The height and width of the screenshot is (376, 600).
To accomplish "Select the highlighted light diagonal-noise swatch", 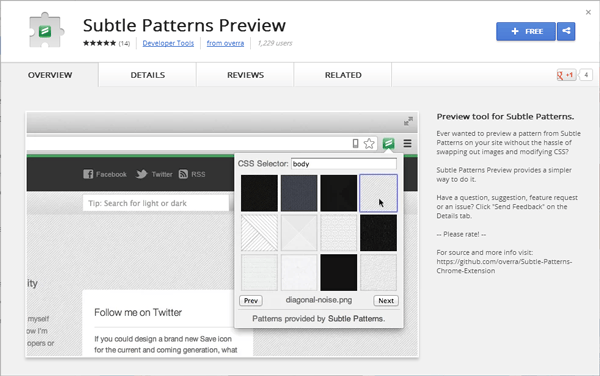I will tap(378, 193).
